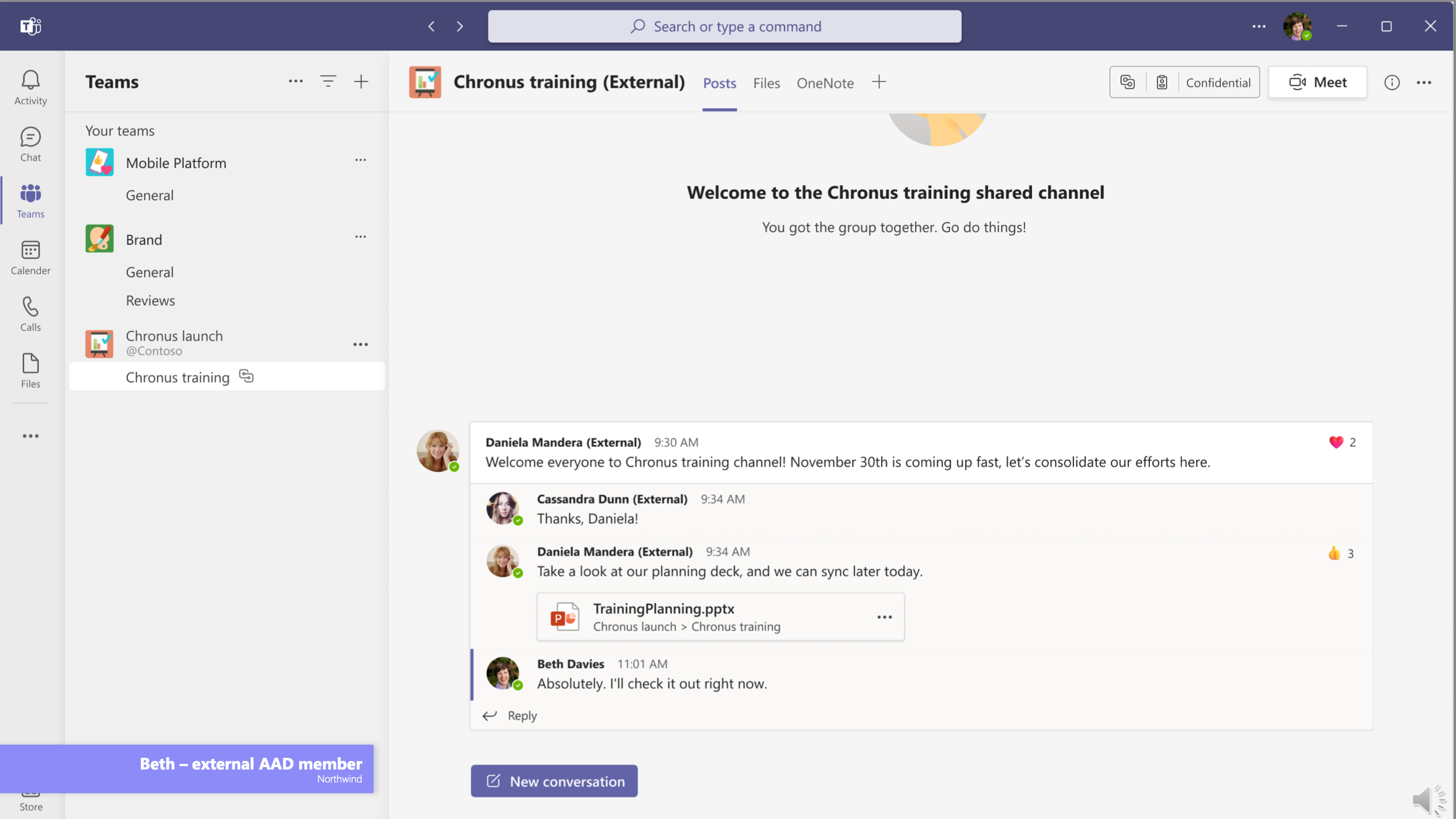Open the Calls section
Viewport: 1456px width, 819px height.
[30, 314]
